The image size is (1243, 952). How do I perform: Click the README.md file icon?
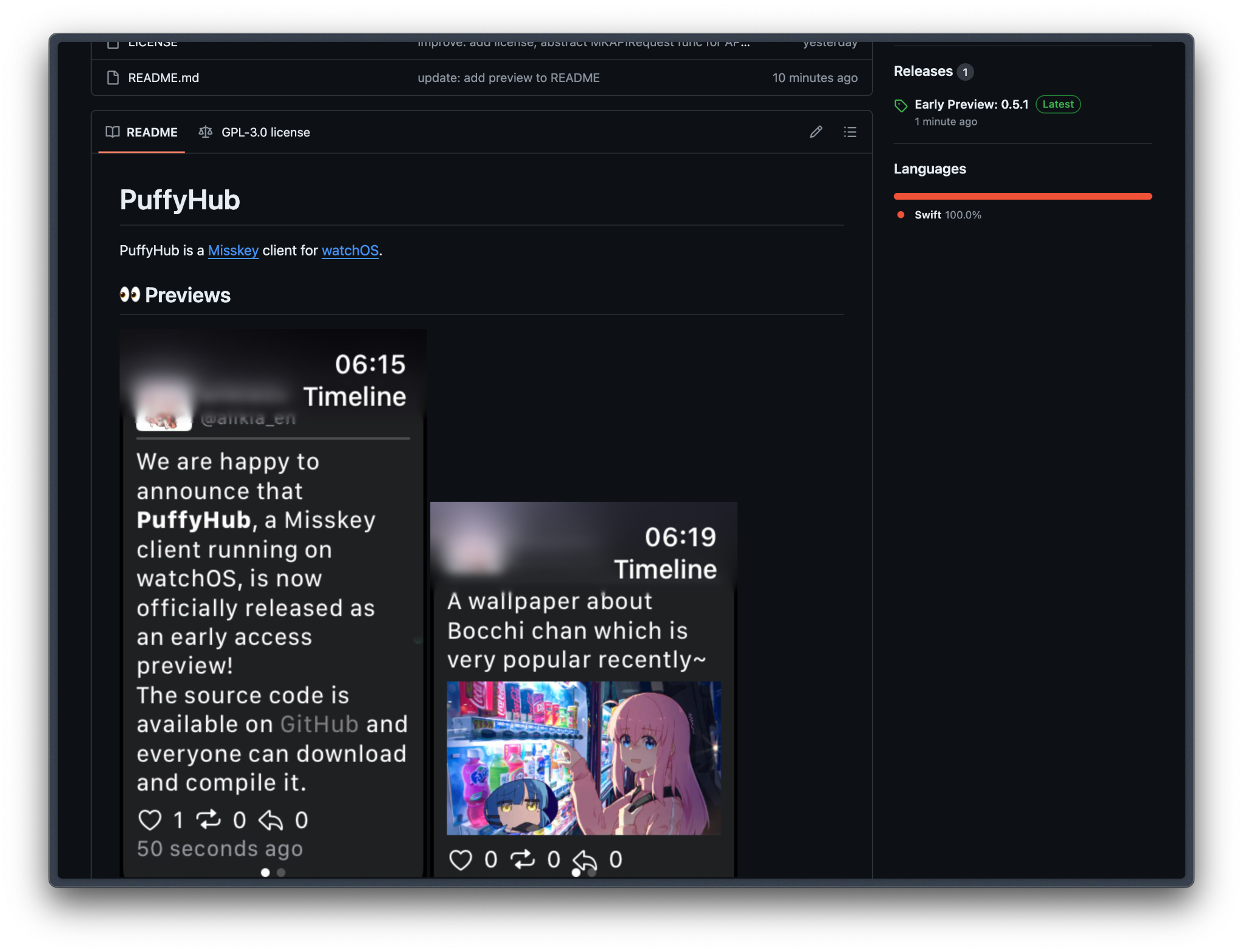(113, 78)
